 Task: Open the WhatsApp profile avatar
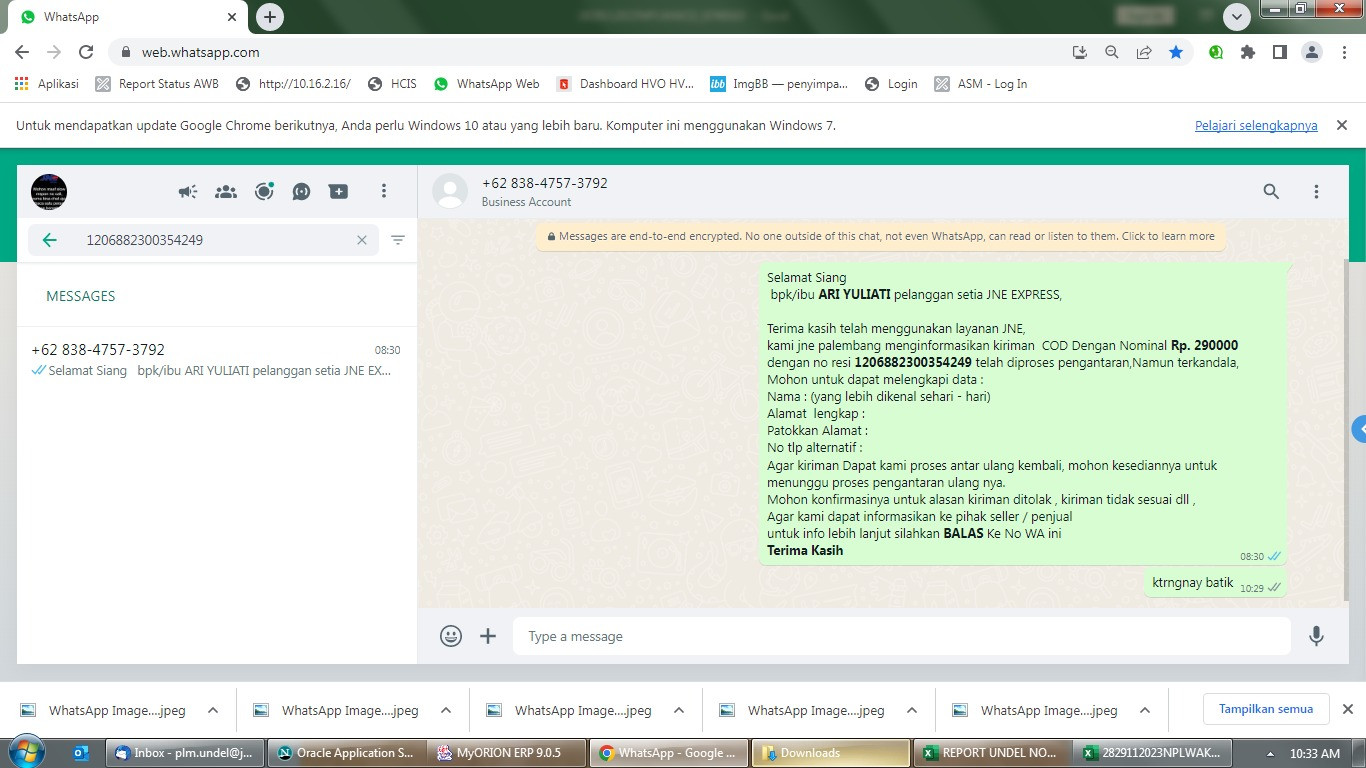(49, 191)
